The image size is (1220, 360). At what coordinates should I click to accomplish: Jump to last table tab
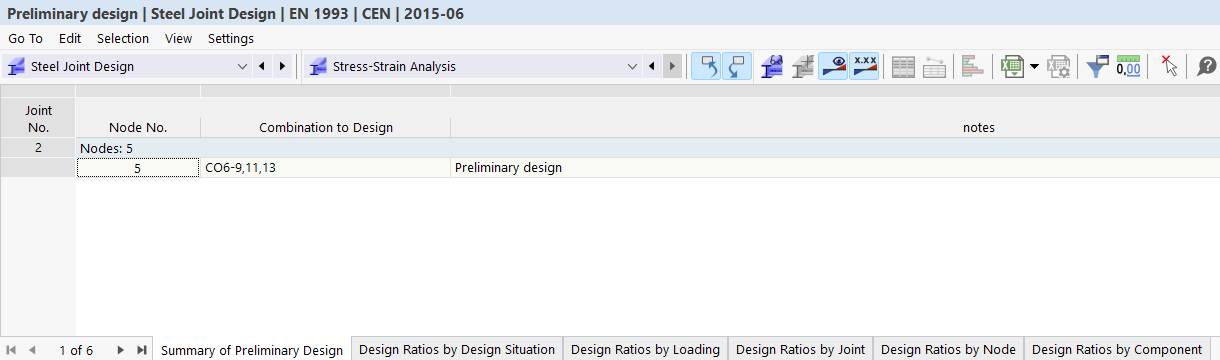point(141,350)
